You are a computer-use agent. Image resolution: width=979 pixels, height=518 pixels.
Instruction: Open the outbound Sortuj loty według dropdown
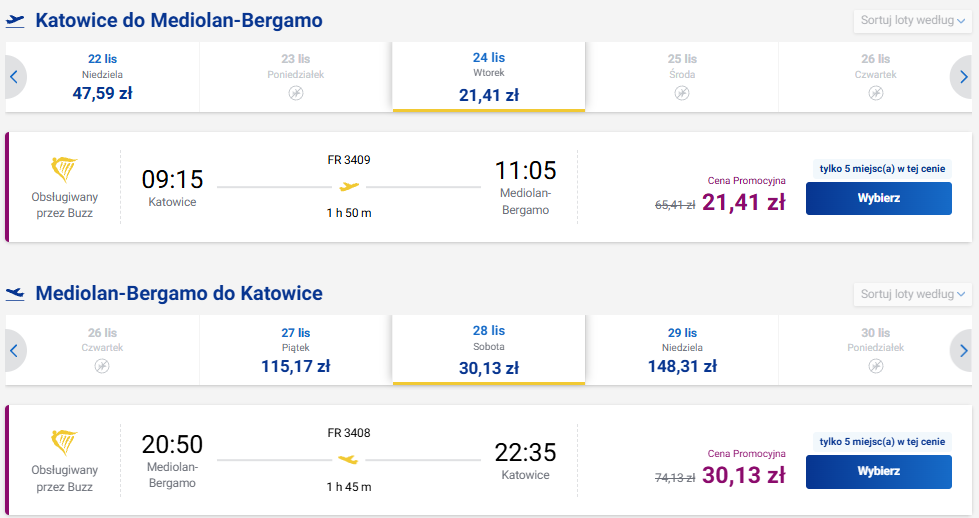pyautogui.click(x=912, y=21)
